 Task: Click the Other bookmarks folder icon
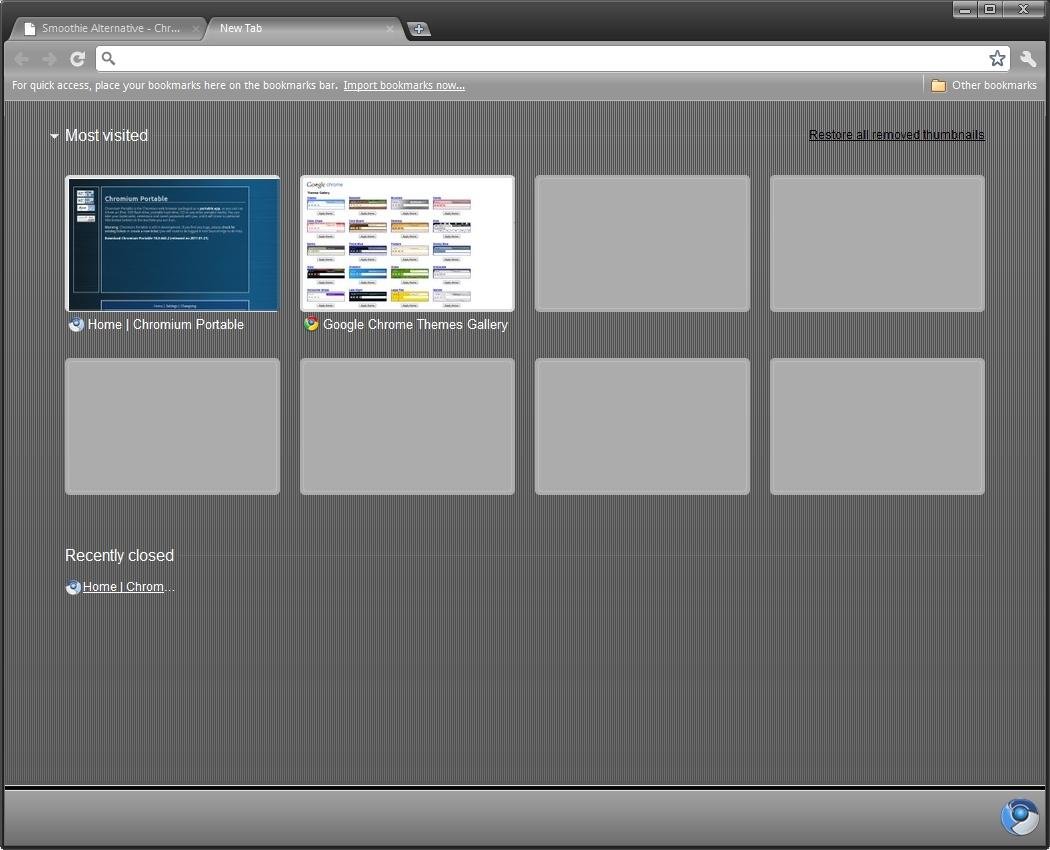click(938, 86)
